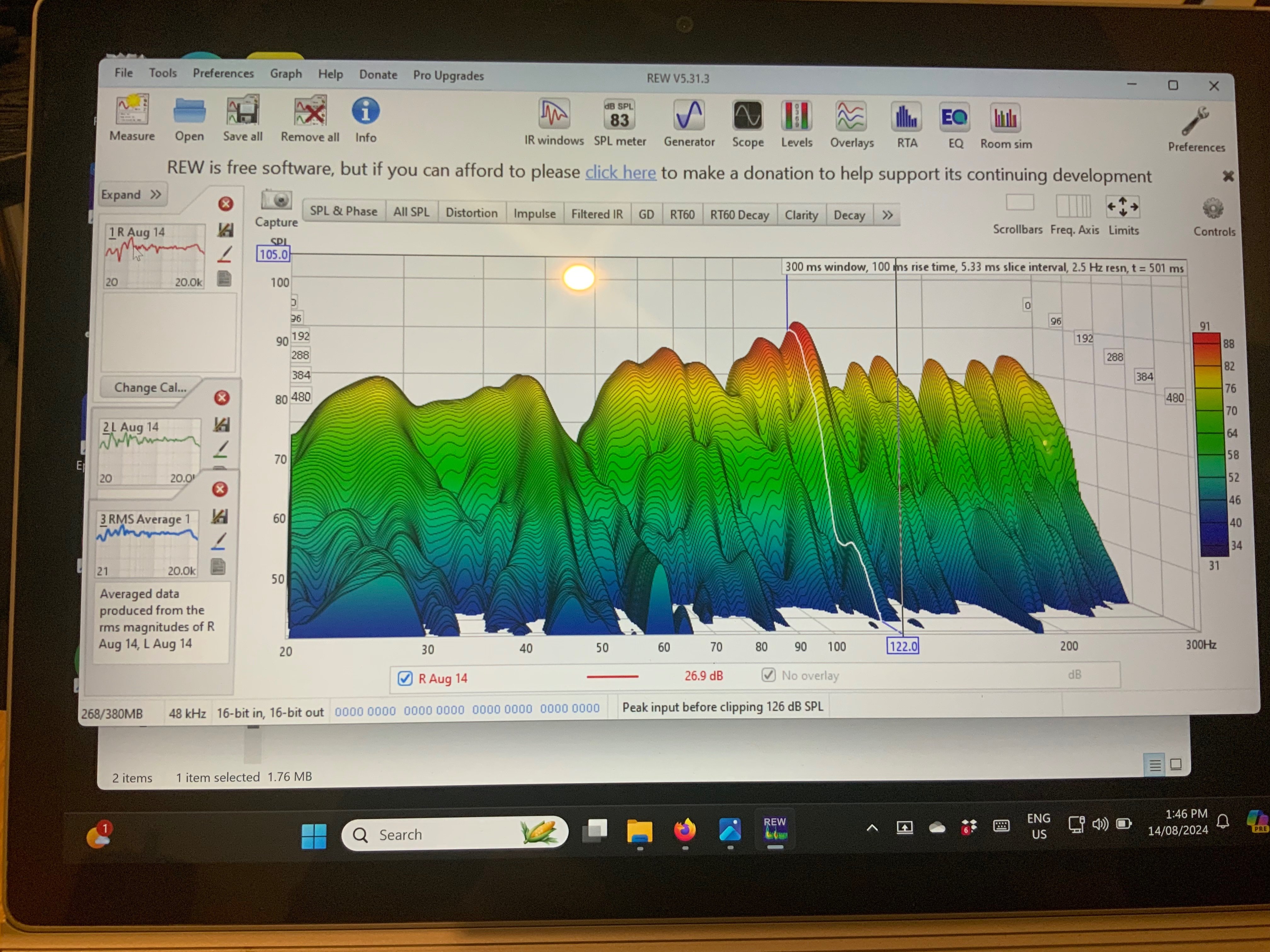Click the Measure toolbar icon

(x=132, y=110)
